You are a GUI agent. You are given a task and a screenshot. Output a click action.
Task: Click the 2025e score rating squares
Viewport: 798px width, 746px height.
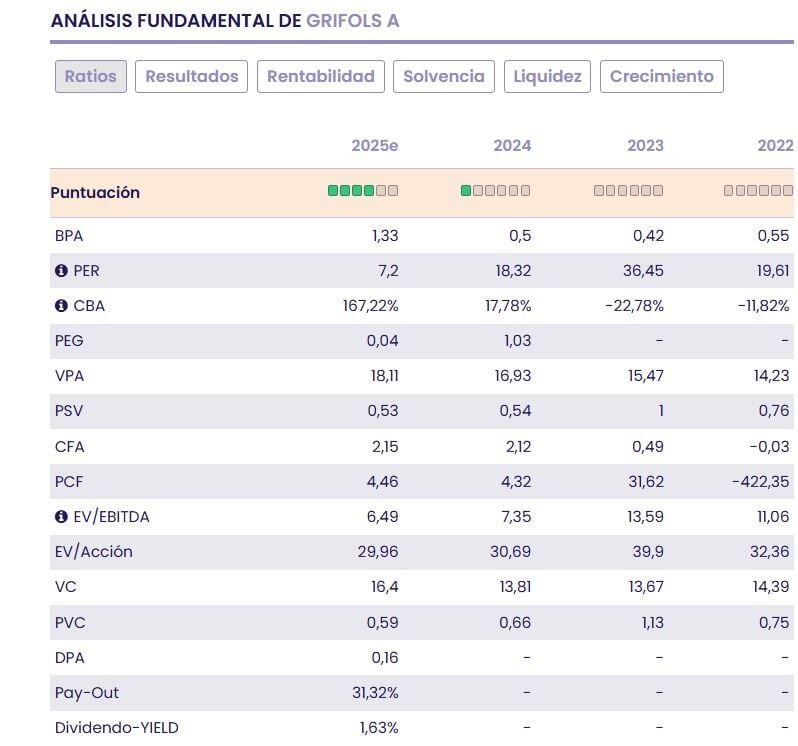[x=363, y=191]
